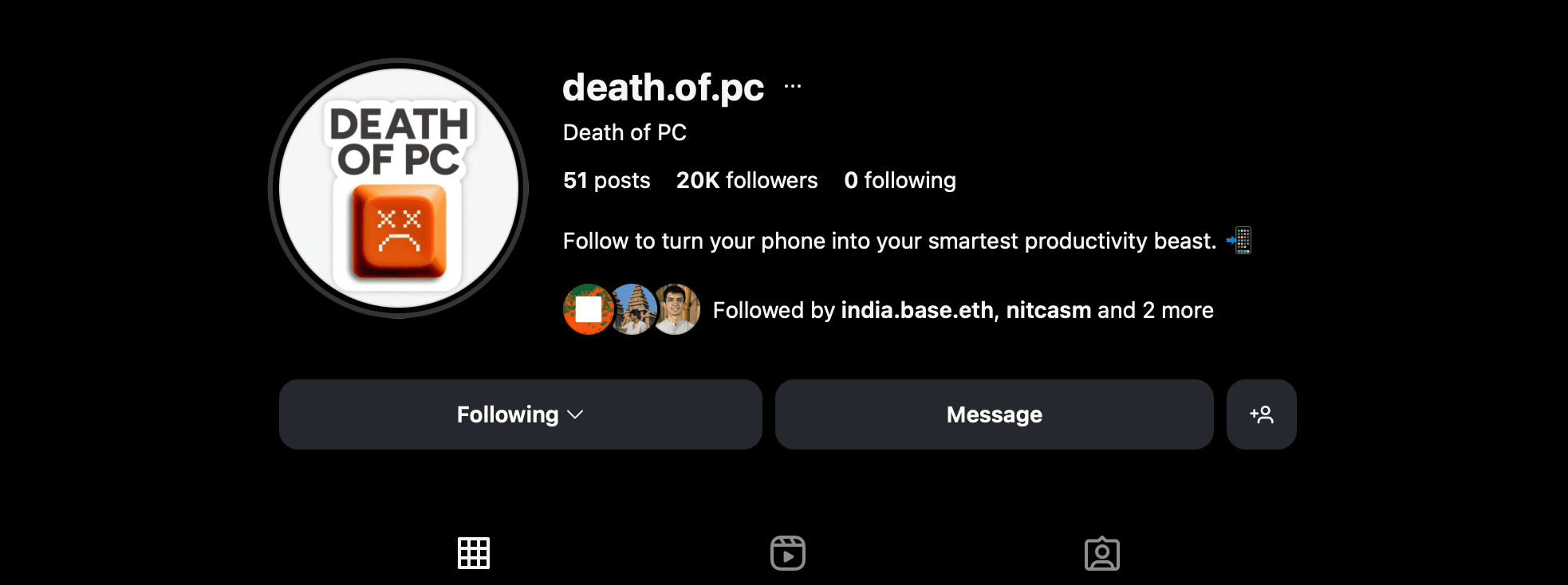Click the similar accounts suggestion icon
The height and width of the screenshot is (585, 1568).
tap(1261, 414)
